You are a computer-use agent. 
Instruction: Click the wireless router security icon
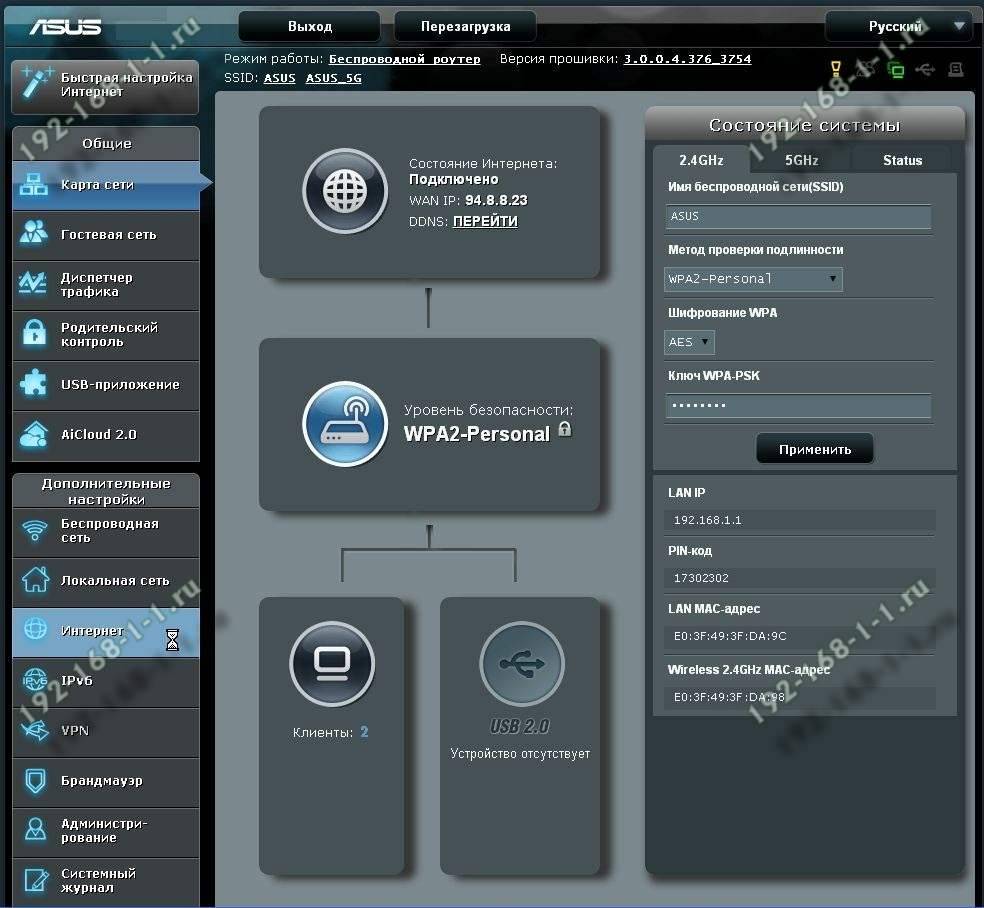pos(344,424)
